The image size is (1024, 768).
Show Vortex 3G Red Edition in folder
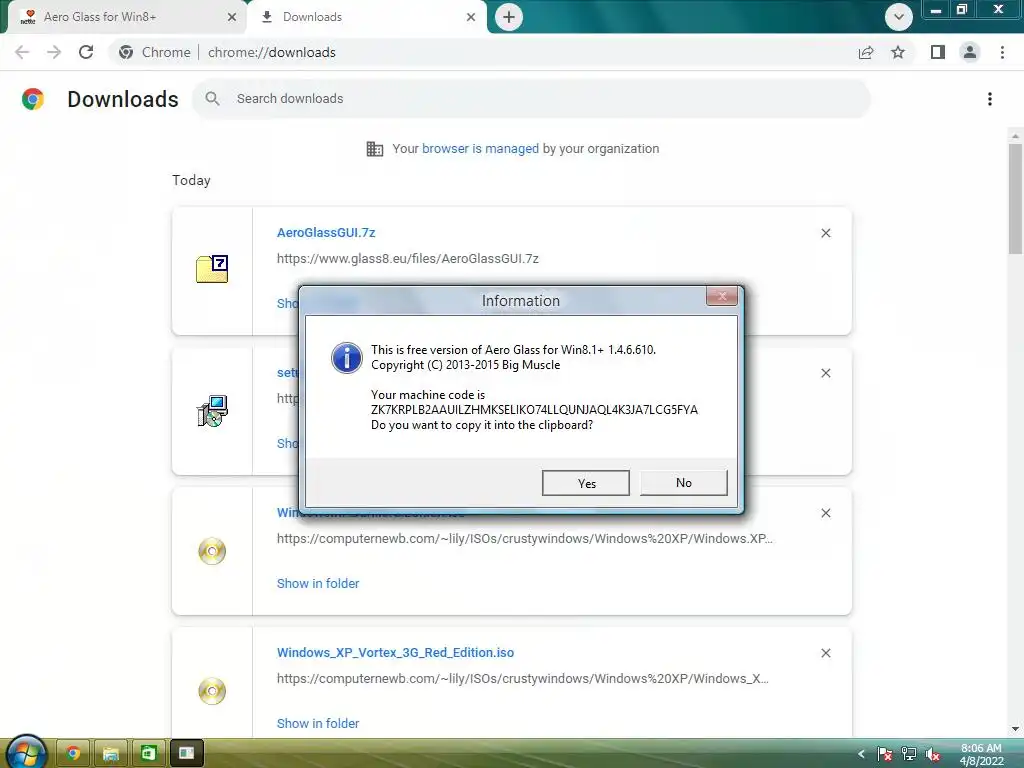(x=318, y=723)
